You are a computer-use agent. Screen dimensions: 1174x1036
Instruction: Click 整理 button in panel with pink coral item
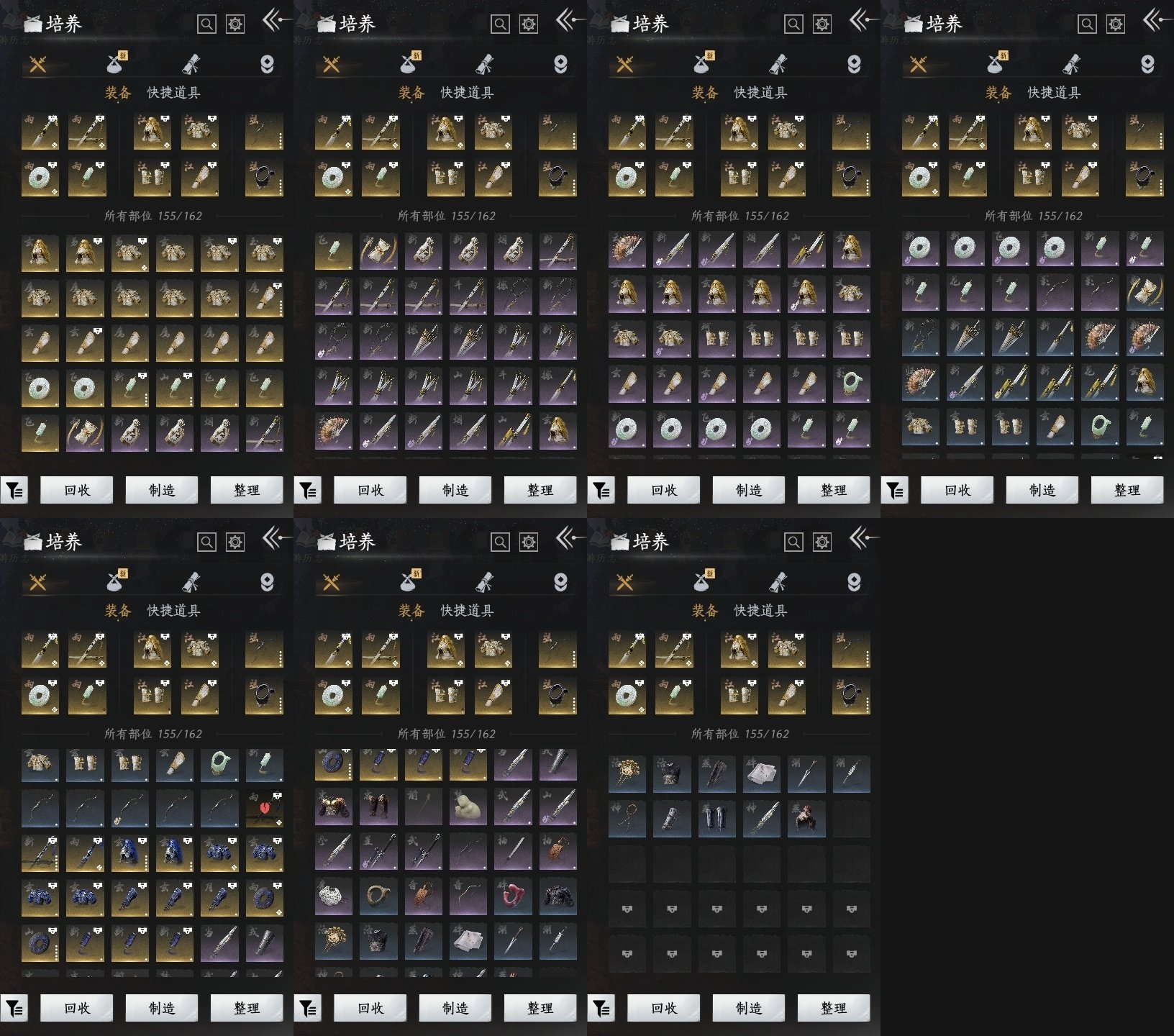click(x=540, y=1008)
